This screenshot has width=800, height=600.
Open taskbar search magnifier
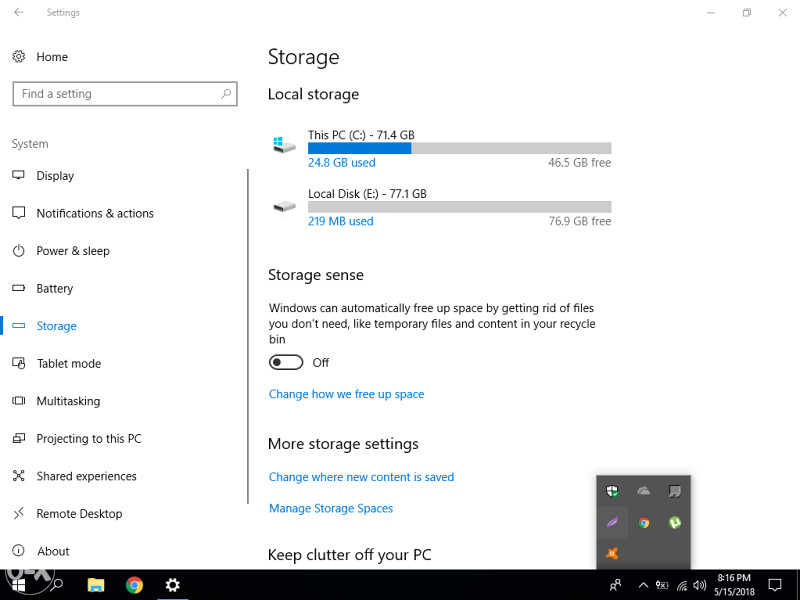57,585
